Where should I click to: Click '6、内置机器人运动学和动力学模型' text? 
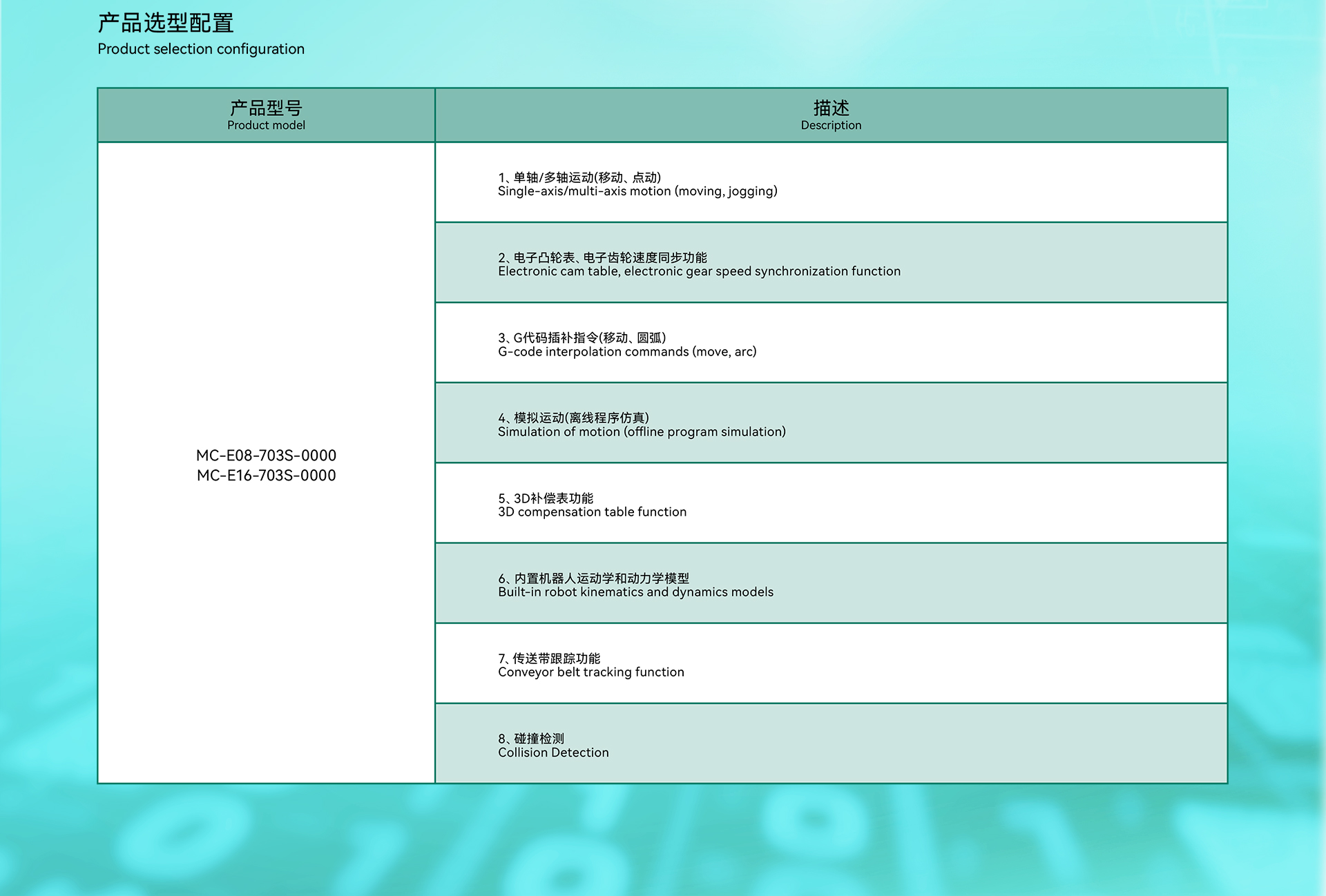593,578
